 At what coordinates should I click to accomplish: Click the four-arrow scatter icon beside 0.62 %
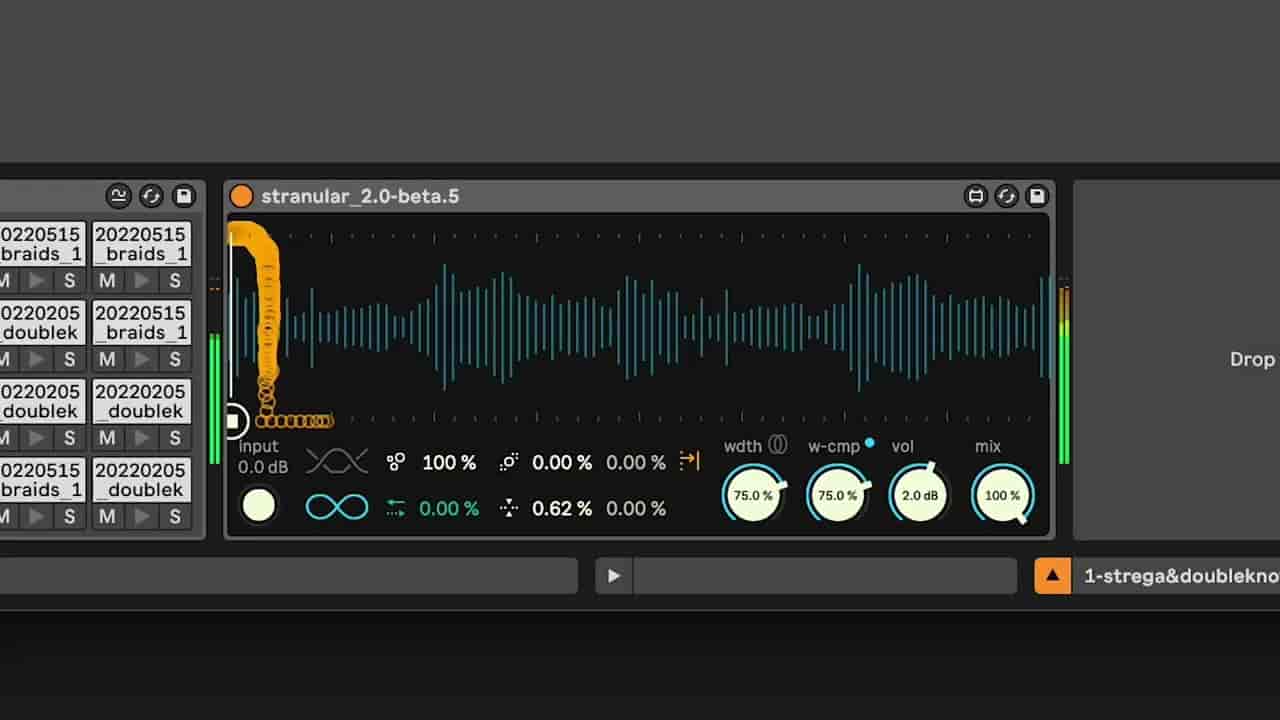pyautogui.click(x=509, y=509)
